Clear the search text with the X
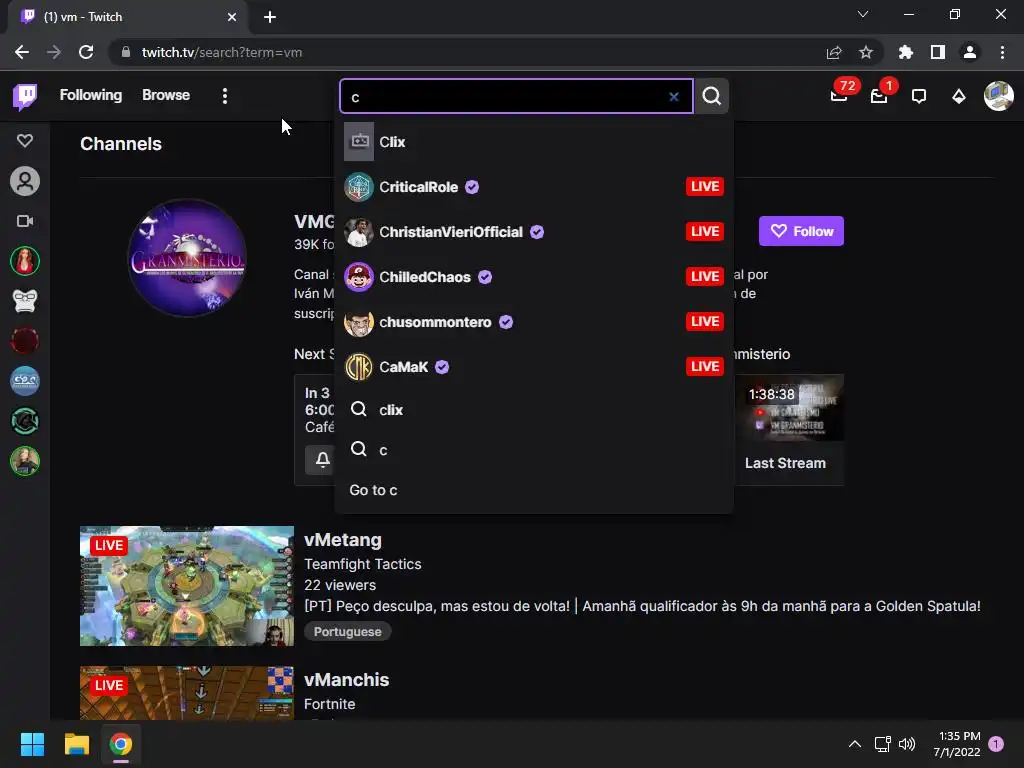The image size is (1024, 768). coord(674,97)
